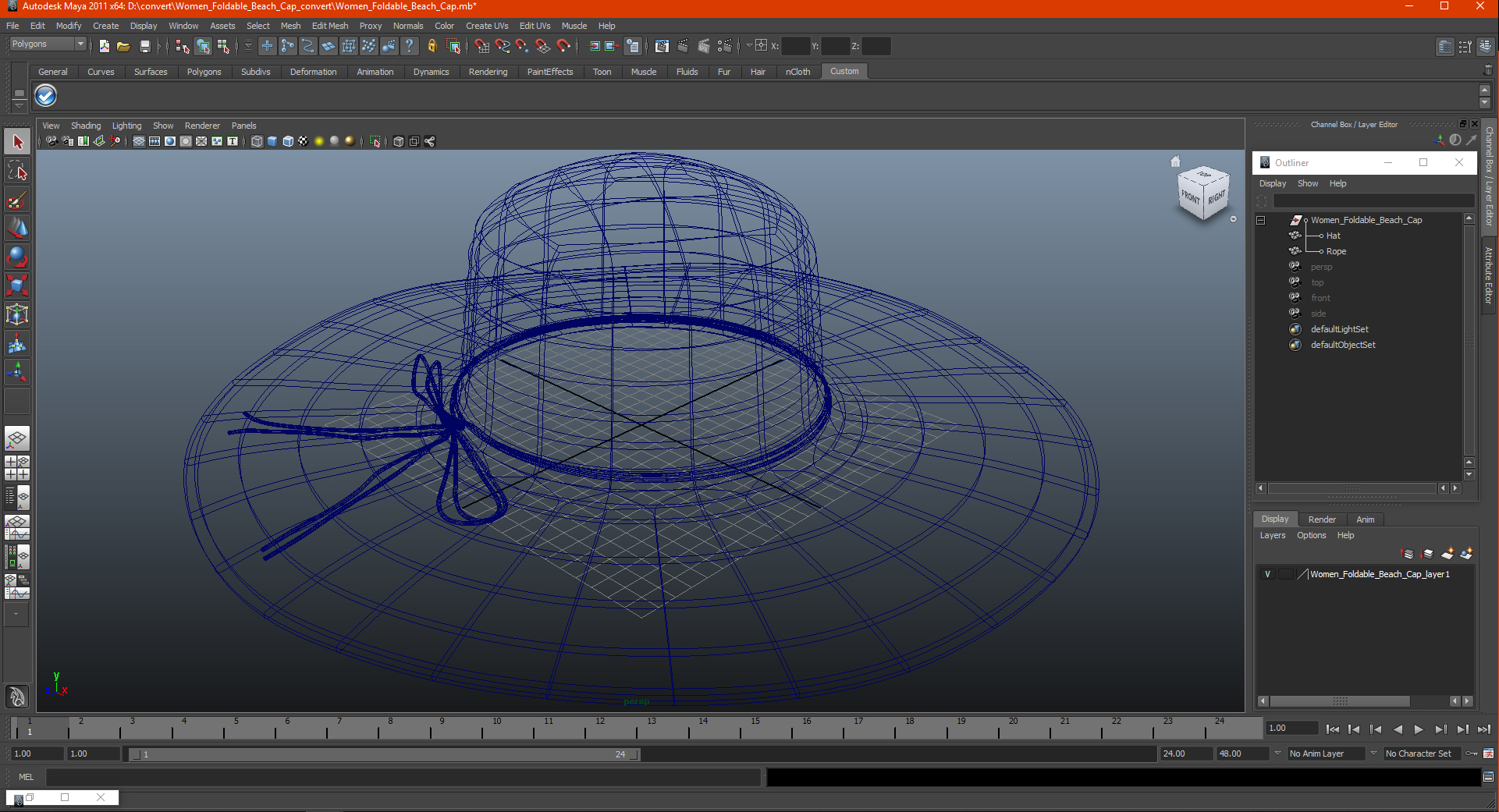Activate the Lasso select tool
This screenshot has height=812, width=1499.
17,171
